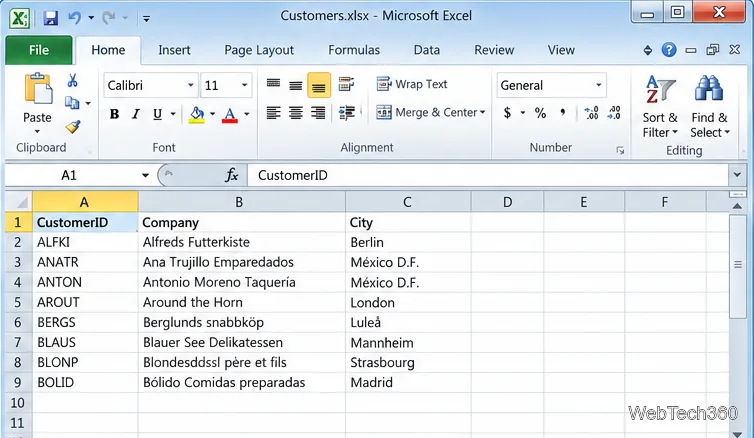The width and height of the screenshot is (754, 438).
Task: Apply Comma Style format
Action: click(563, 113)
